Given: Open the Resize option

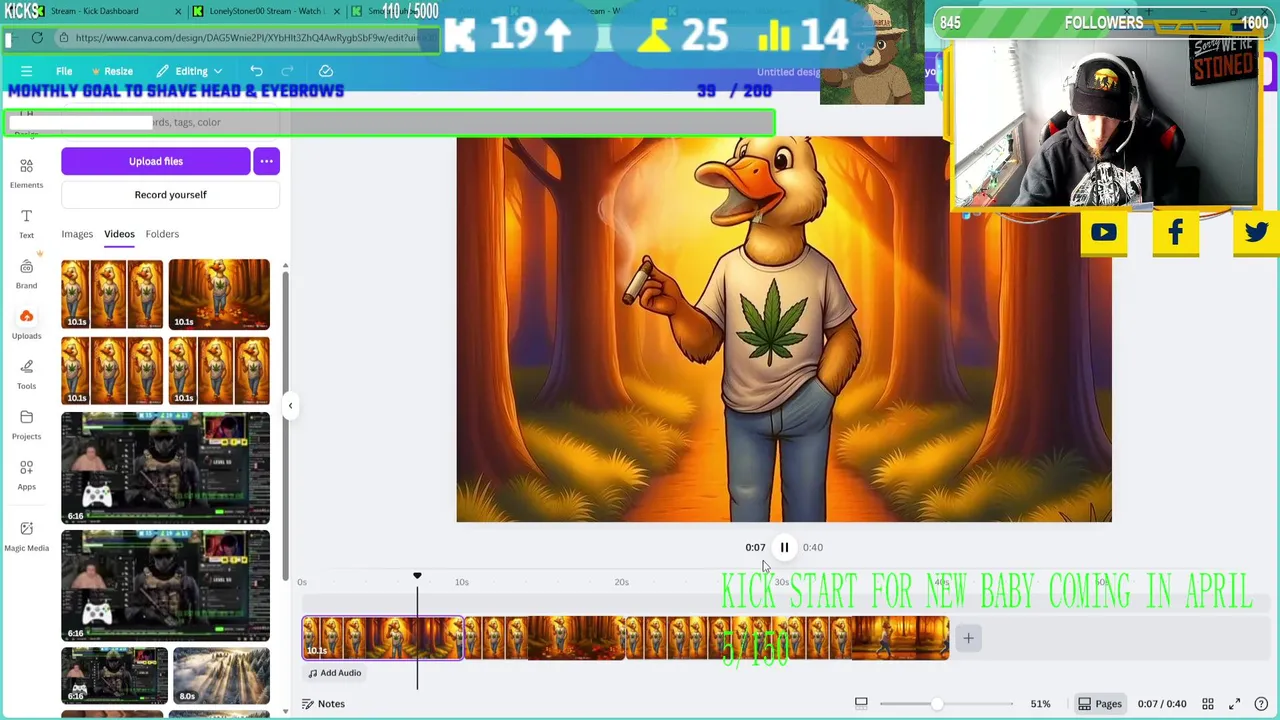Looking at the screenshot, I should click(x=112, y=71).
